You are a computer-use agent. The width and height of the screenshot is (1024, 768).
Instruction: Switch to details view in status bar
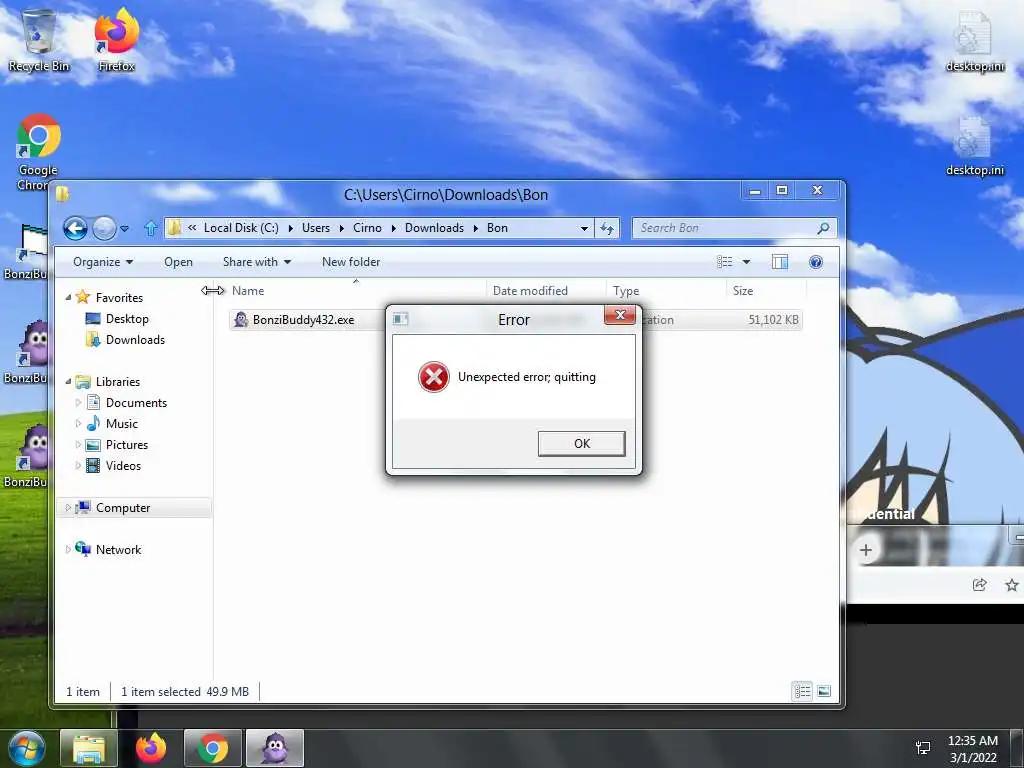(x=803, y=691)
